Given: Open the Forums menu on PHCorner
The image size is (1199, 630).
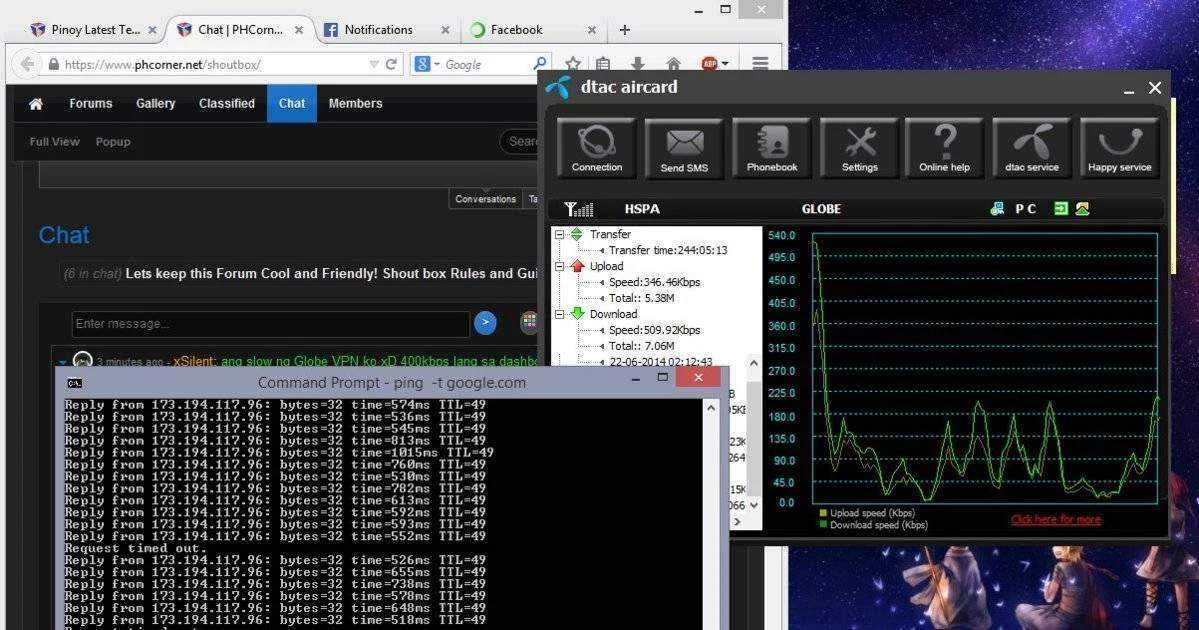Looking at the screenshot, I should [90, 103].
